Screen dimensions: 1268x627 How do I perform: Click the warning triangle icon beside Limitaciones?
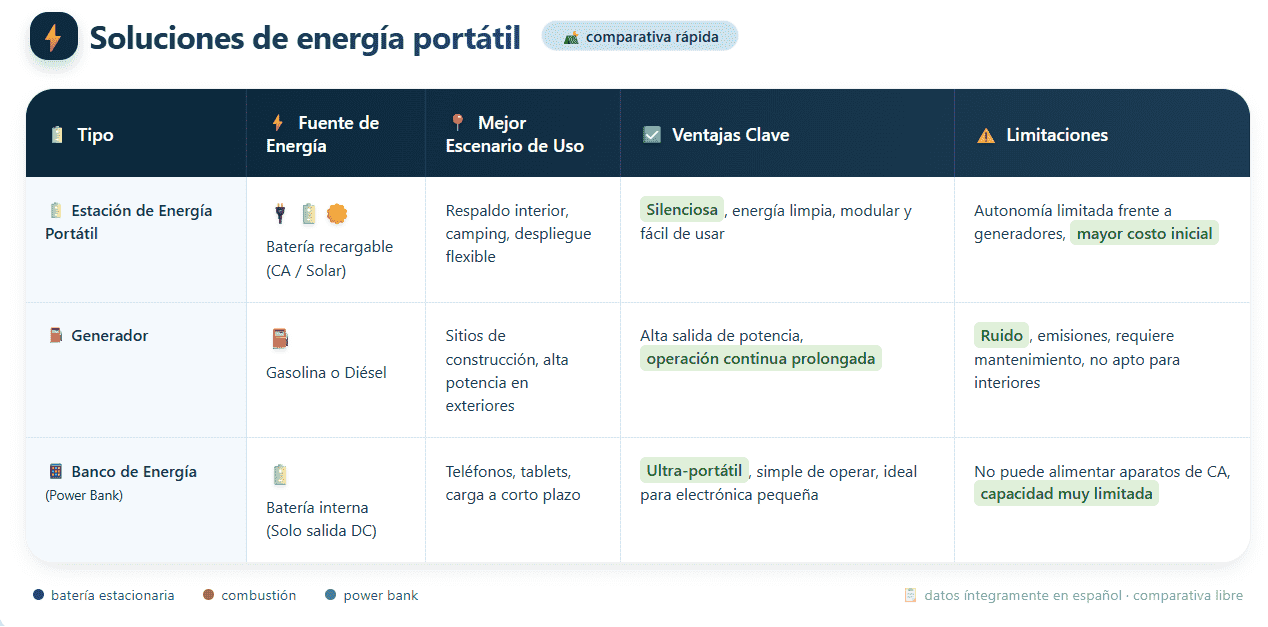986,135
